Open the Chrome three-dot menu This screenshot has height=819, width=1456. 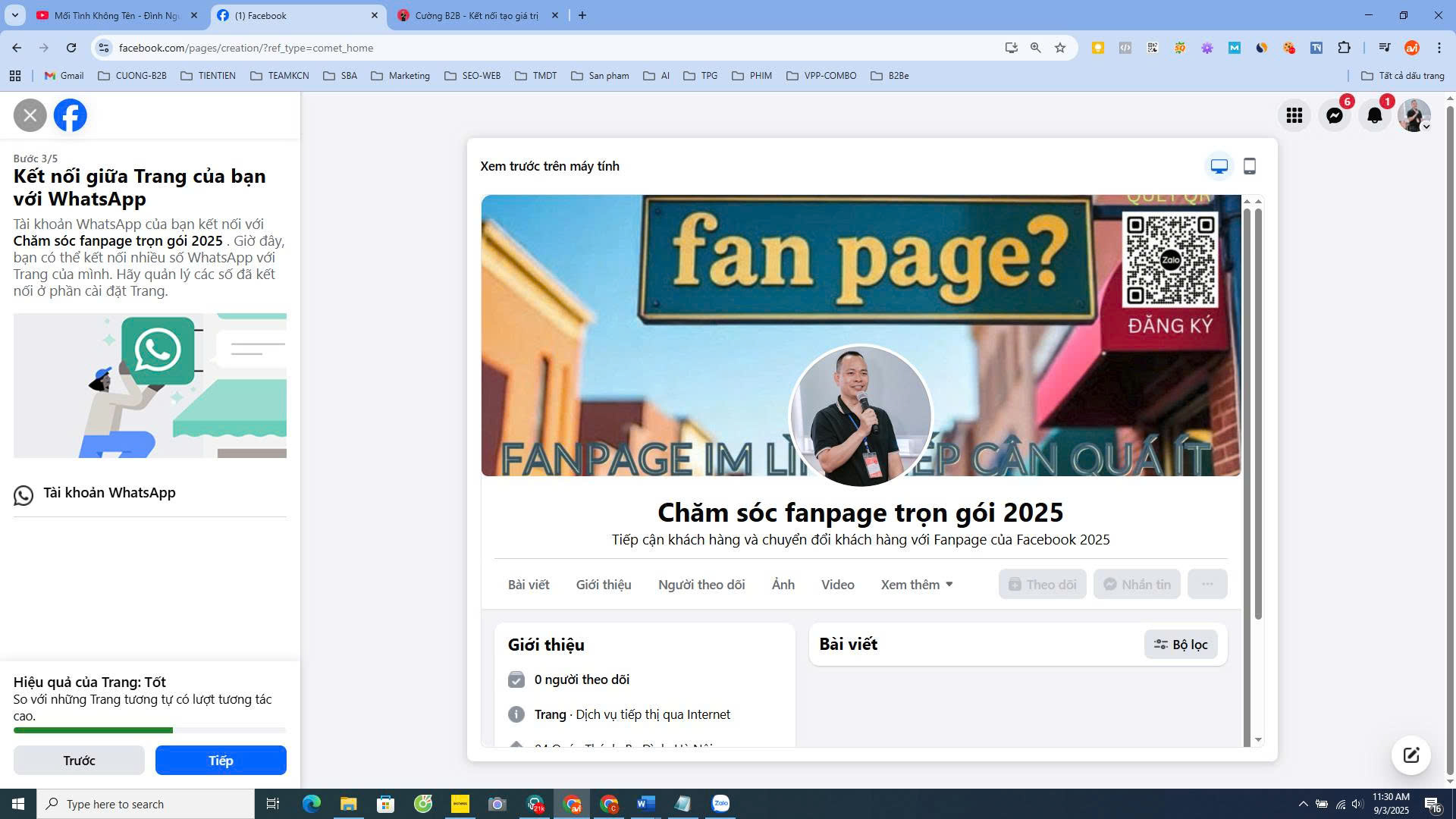pos(1439,48)
